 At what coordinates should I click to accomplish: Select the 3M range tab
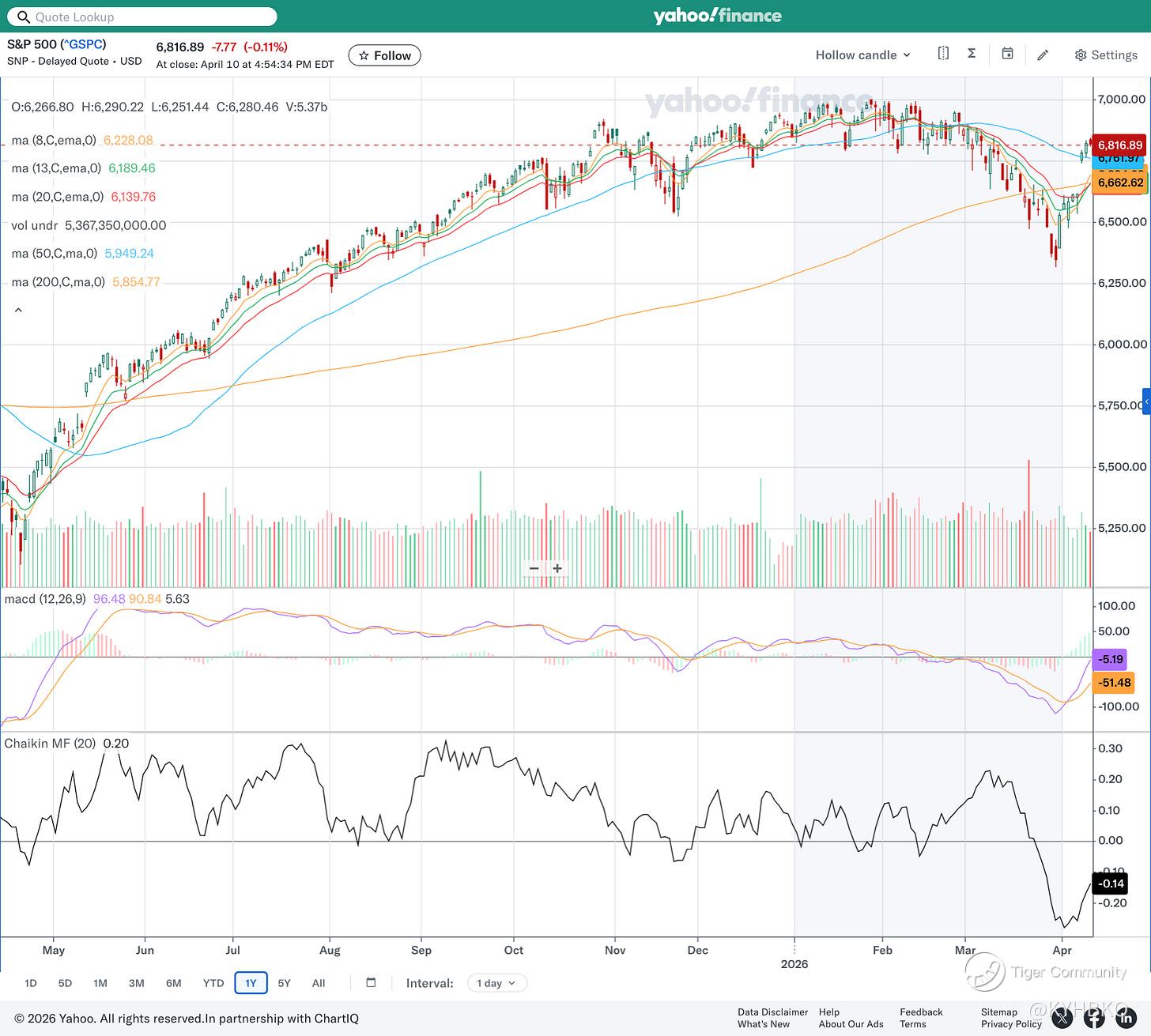(x=136, y=983)
